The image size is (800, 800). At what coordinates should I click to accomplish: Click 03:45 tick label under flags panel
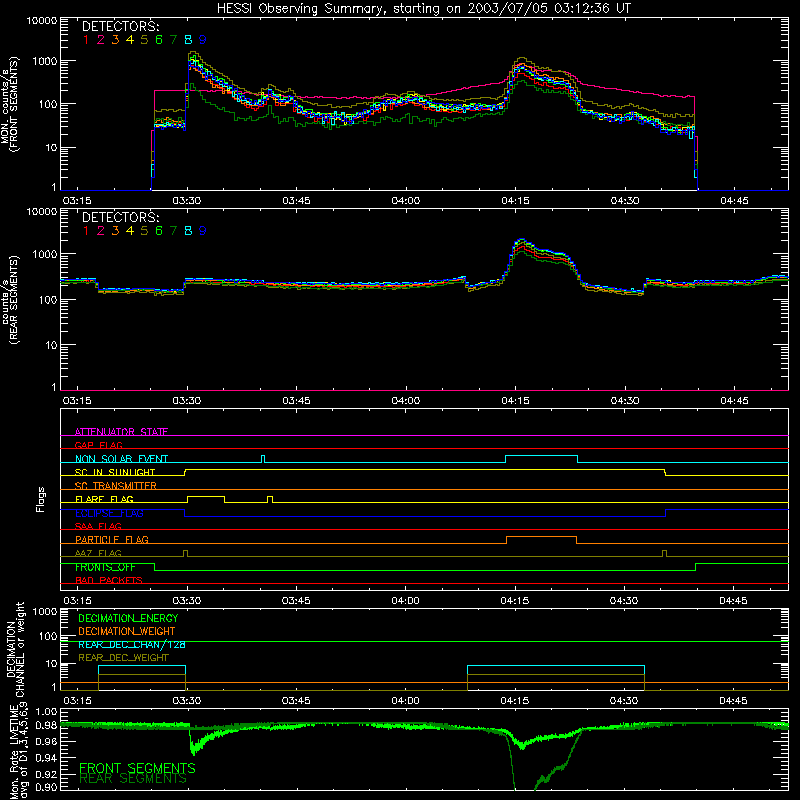pos(296,601)
